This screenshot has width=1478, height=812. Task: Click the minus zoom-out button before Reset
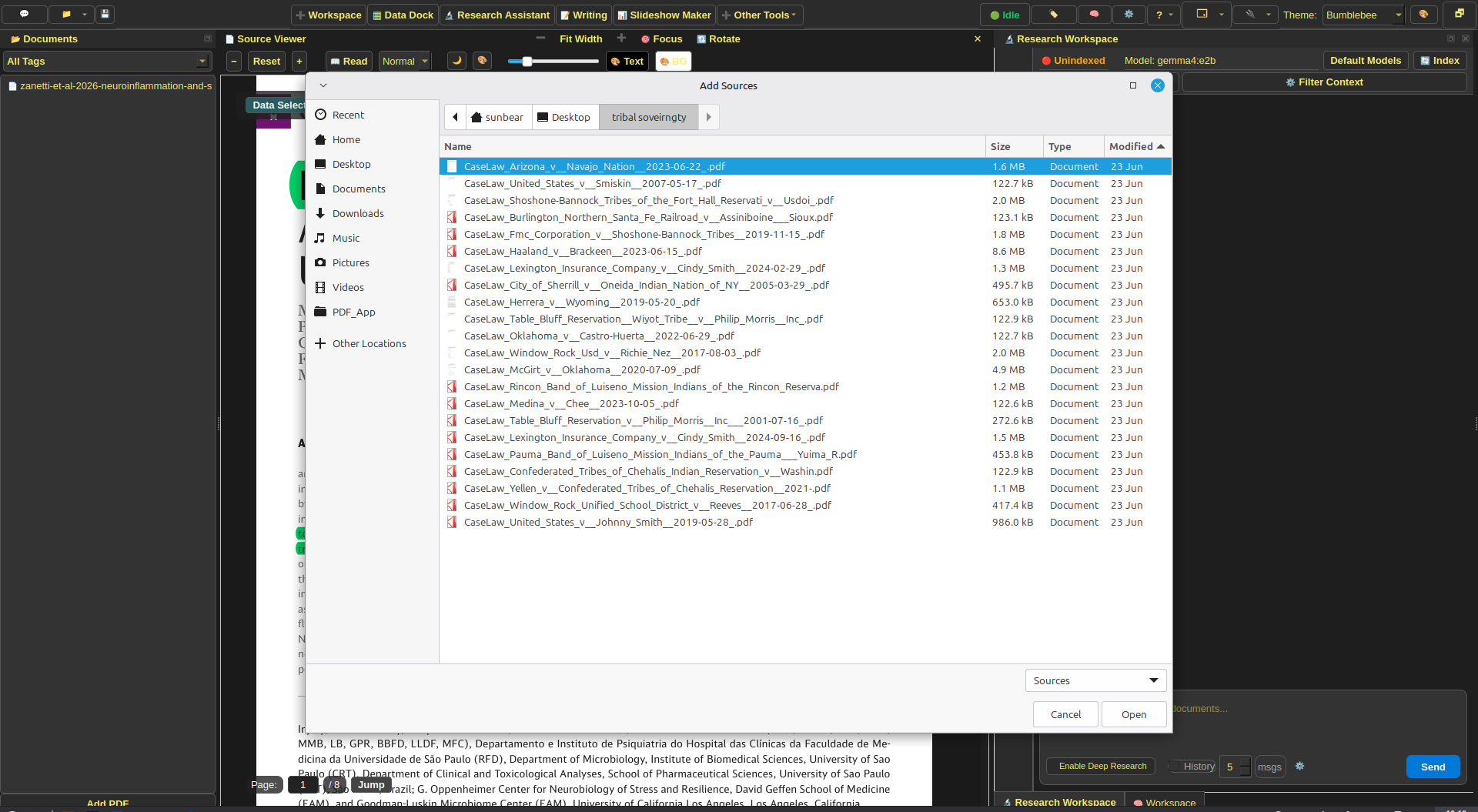234,61
